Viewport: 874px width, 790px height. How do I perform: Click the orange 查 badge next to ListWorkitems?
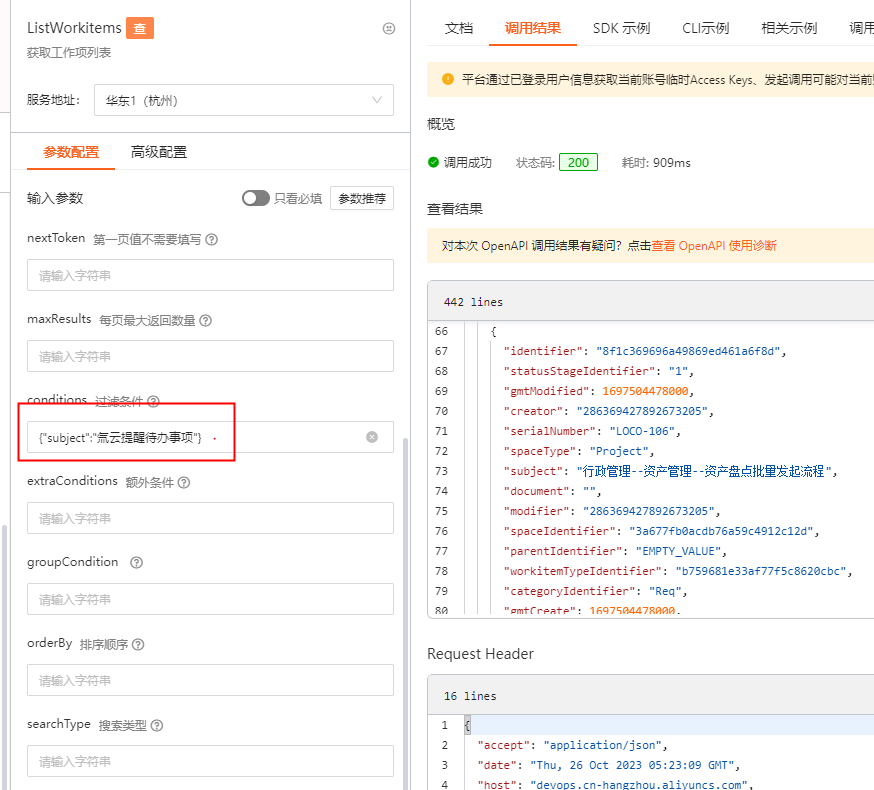140,28
